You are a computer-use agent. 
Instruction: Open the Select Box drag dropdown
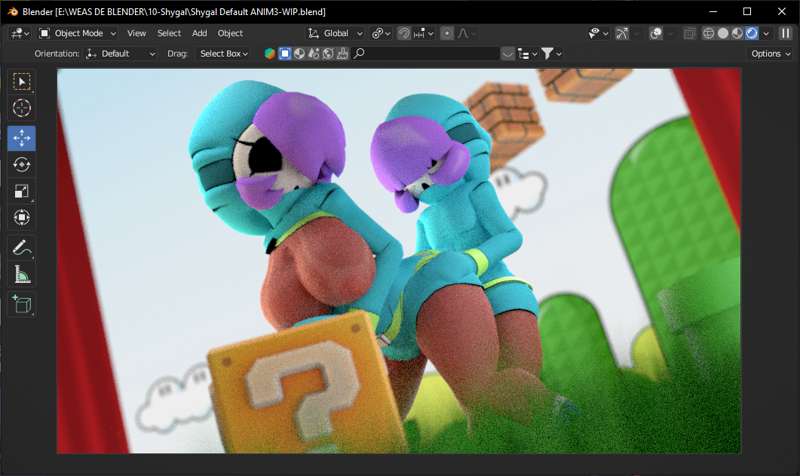pyautogui.click(x=224, y=53)
